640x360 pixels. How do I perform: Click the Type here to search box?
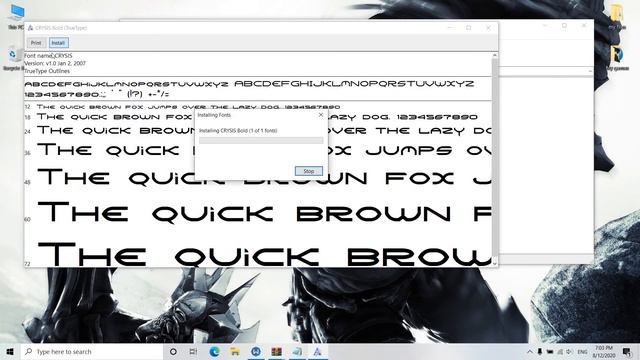pyautogui.click(x=92, y=351)
